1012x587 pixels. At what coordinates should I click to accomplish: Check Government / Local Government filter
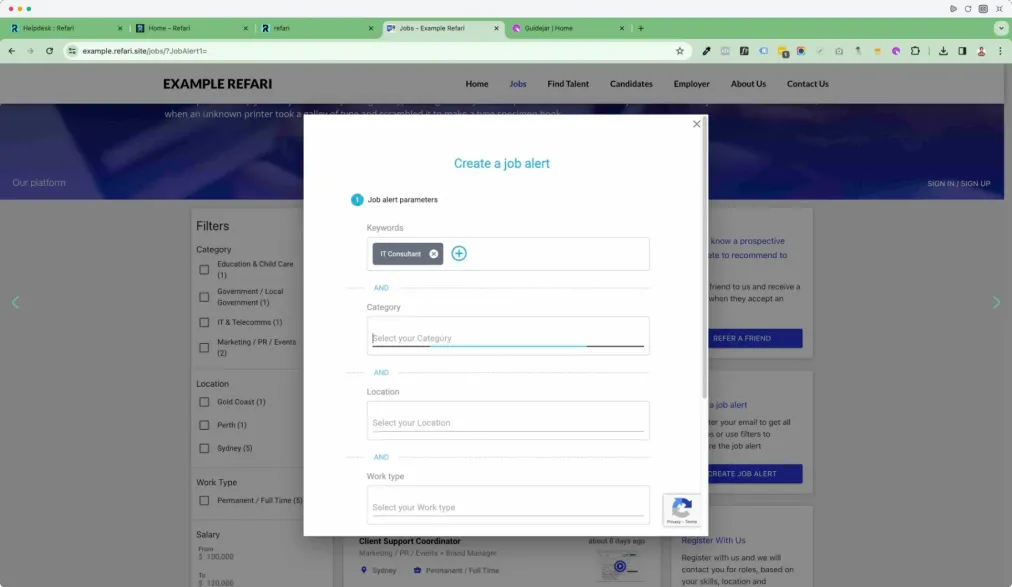204,297
